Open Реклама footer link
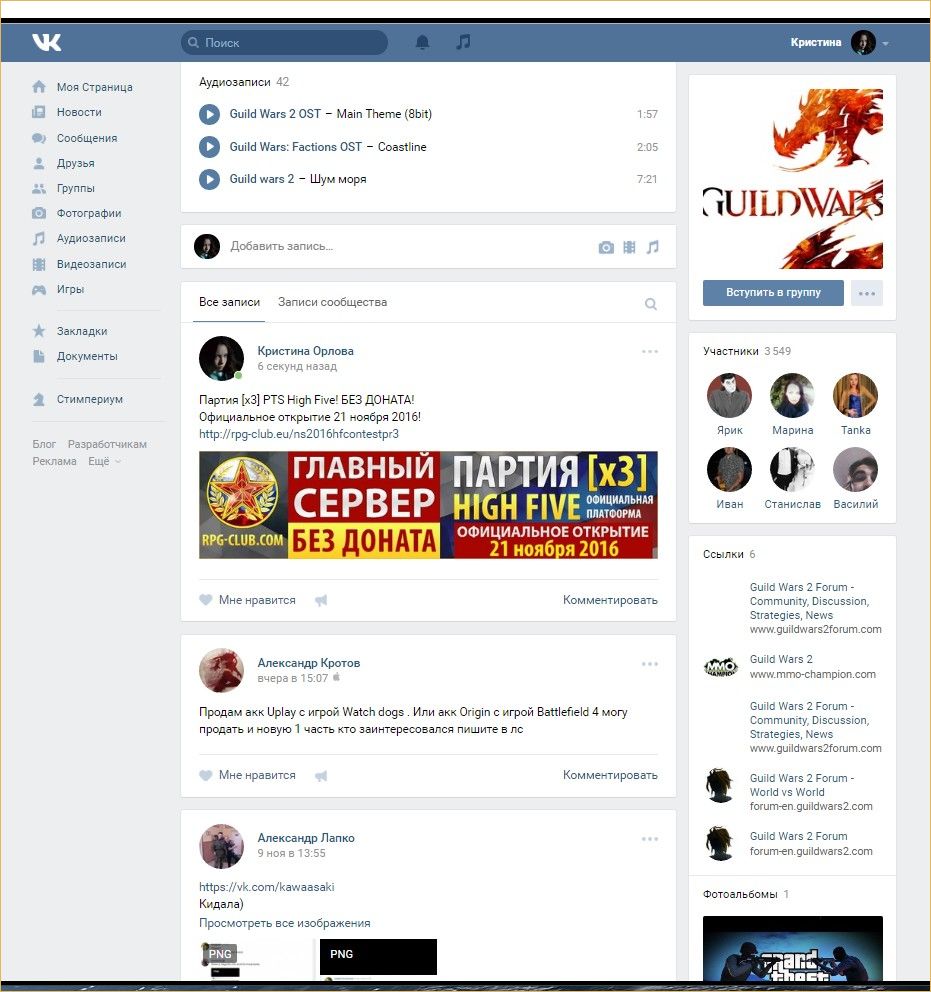931x992 pixels. [x=54, y=461]
